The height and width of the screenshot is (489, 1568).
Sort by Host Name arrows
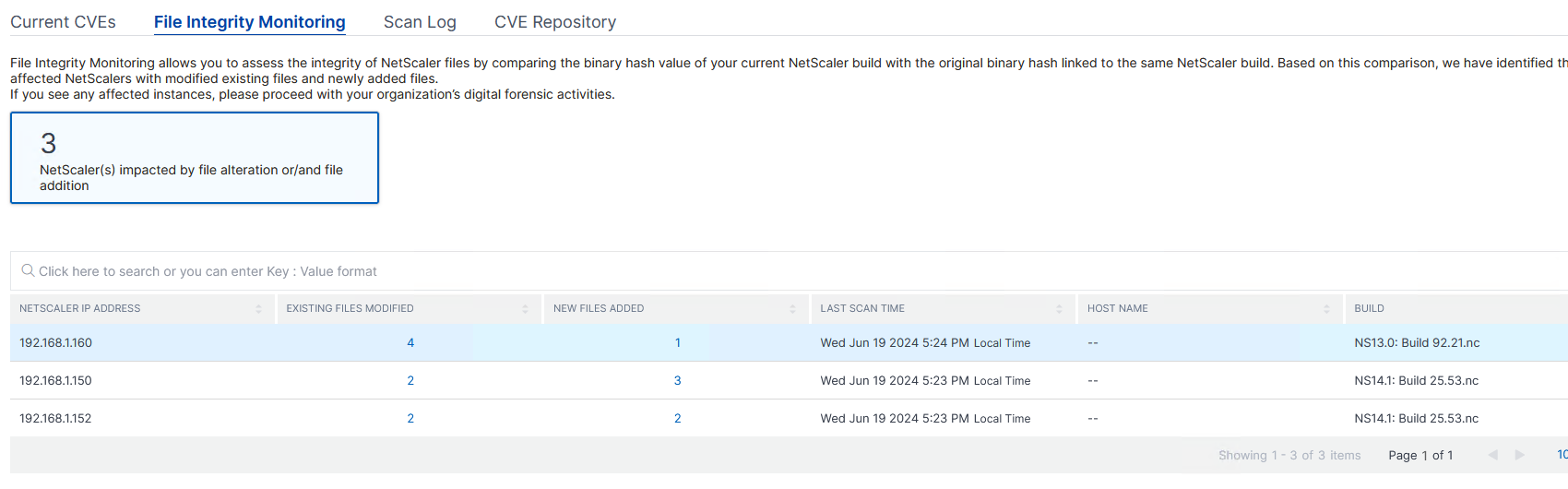pyautogui.click(x=1326, y=309)
